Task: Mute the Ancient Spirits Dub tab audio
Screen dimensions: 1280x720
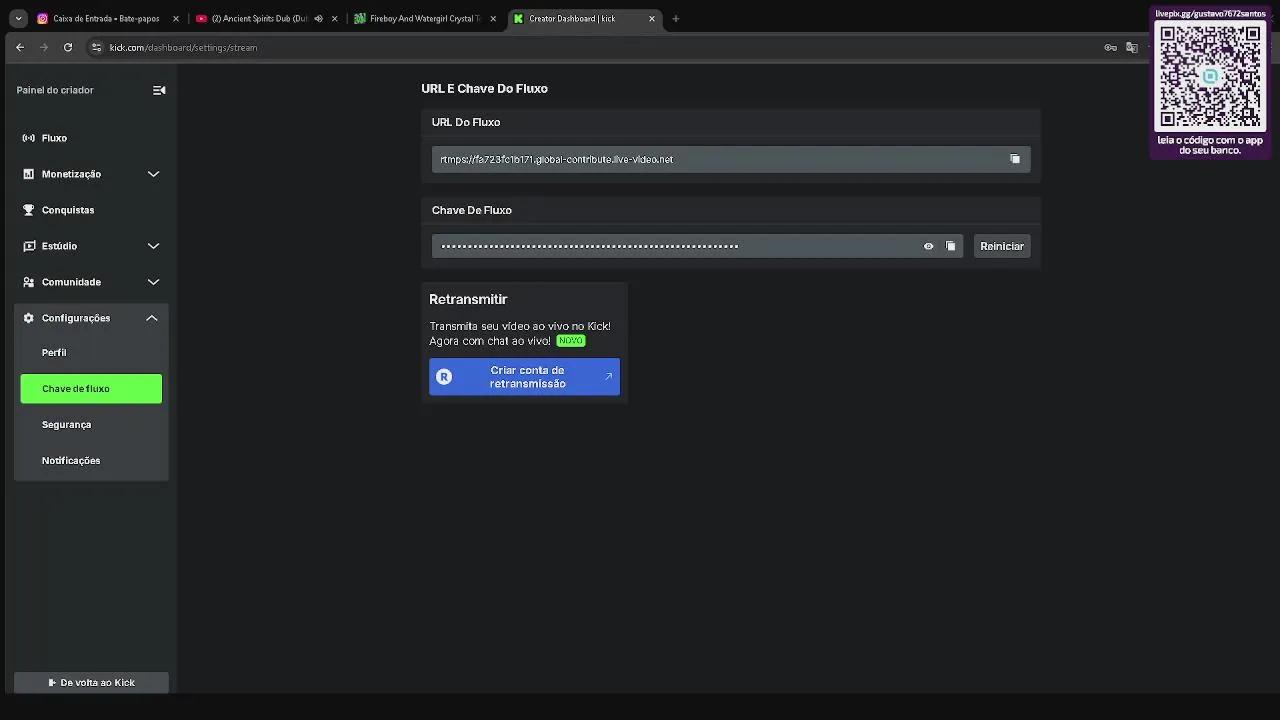Action: coord(318,18)
